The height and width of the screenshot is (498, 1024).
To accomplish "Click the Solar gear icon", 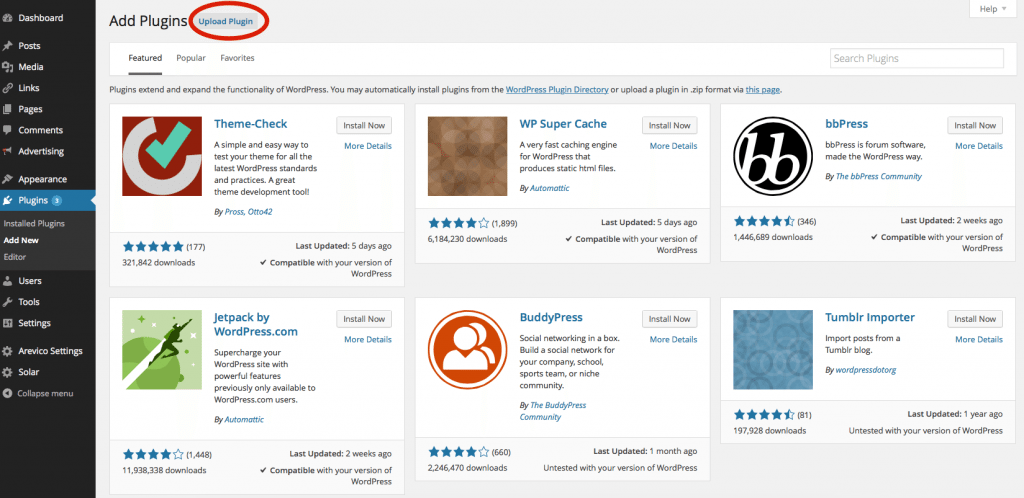I will point(8,372).
